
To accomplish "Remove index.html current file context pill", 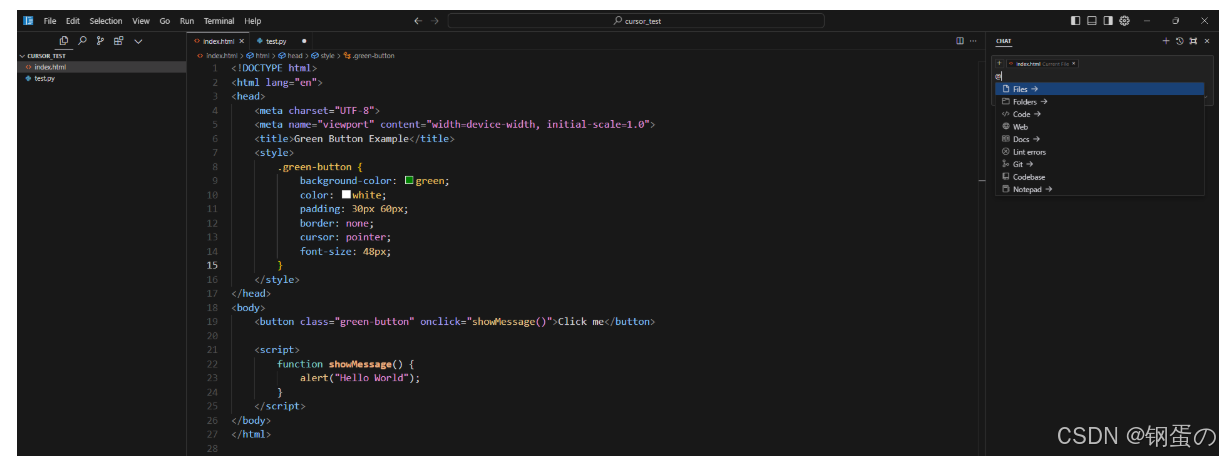I will pos(1075,63).
